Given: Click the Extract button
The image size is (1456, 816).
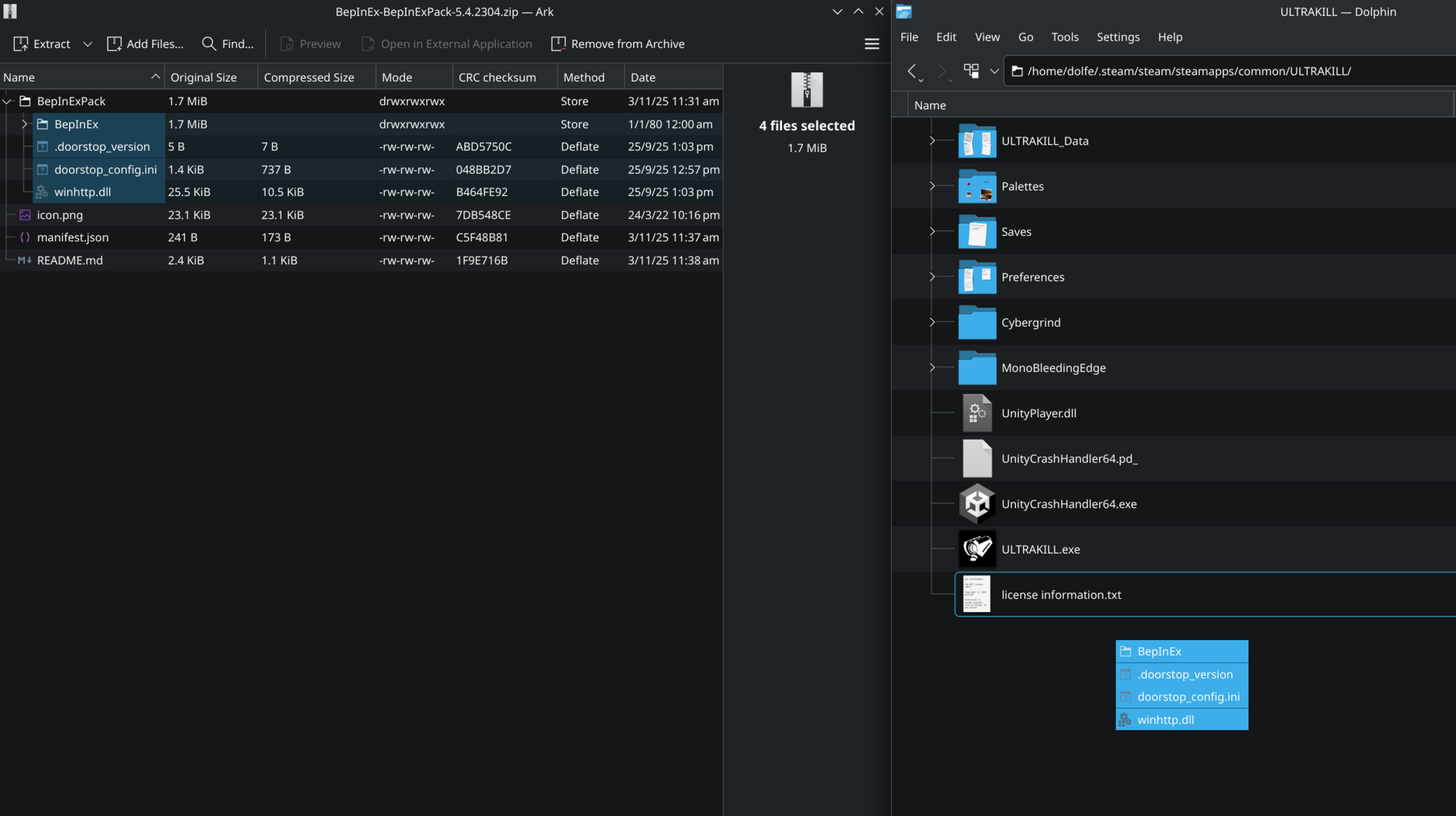Looking at the screenshot, I should pyautogui.click(x=49, y=43).
